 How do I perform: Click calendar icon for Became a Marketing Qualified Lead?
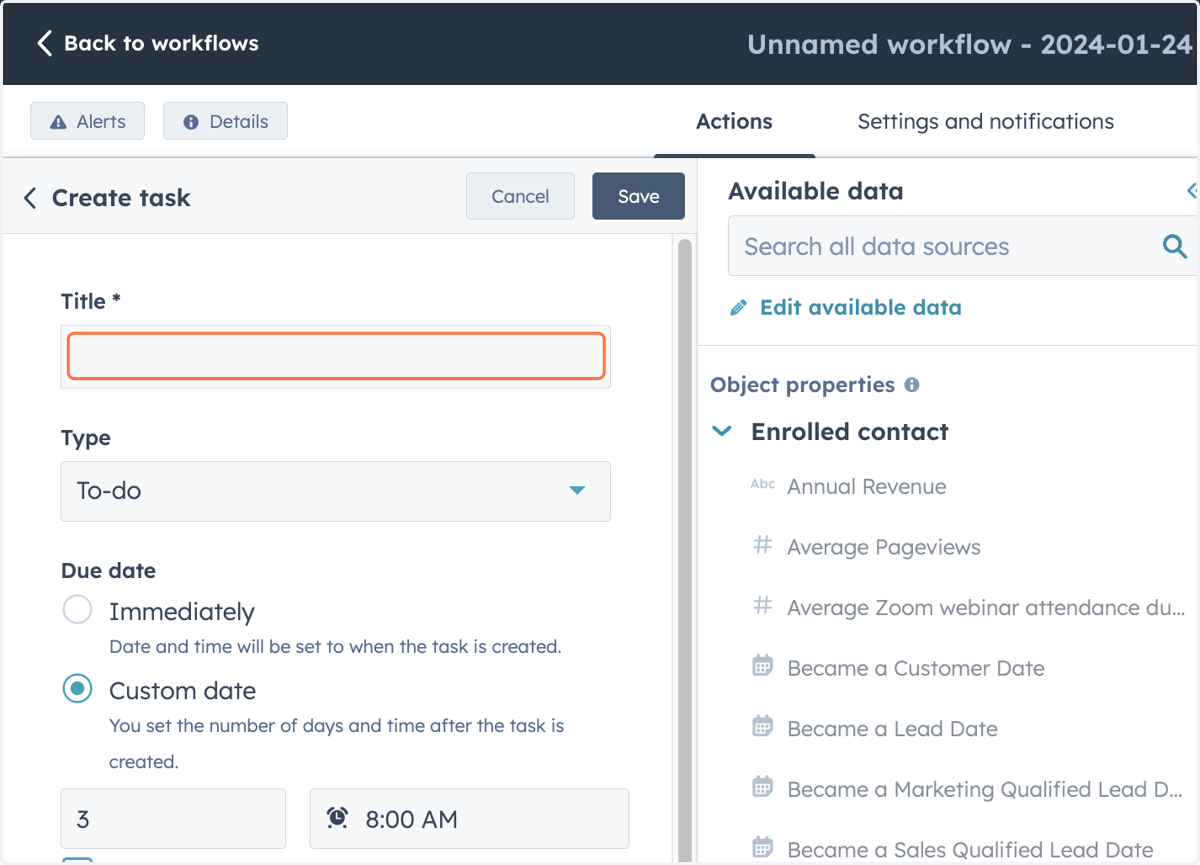[762, 788]
